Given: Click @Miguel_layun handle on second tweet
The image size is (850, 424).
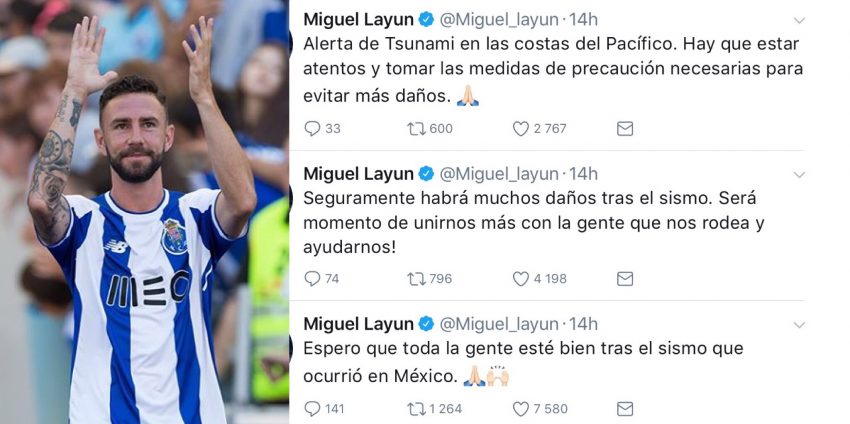Looking at the screenshot, I should point(499,174).
